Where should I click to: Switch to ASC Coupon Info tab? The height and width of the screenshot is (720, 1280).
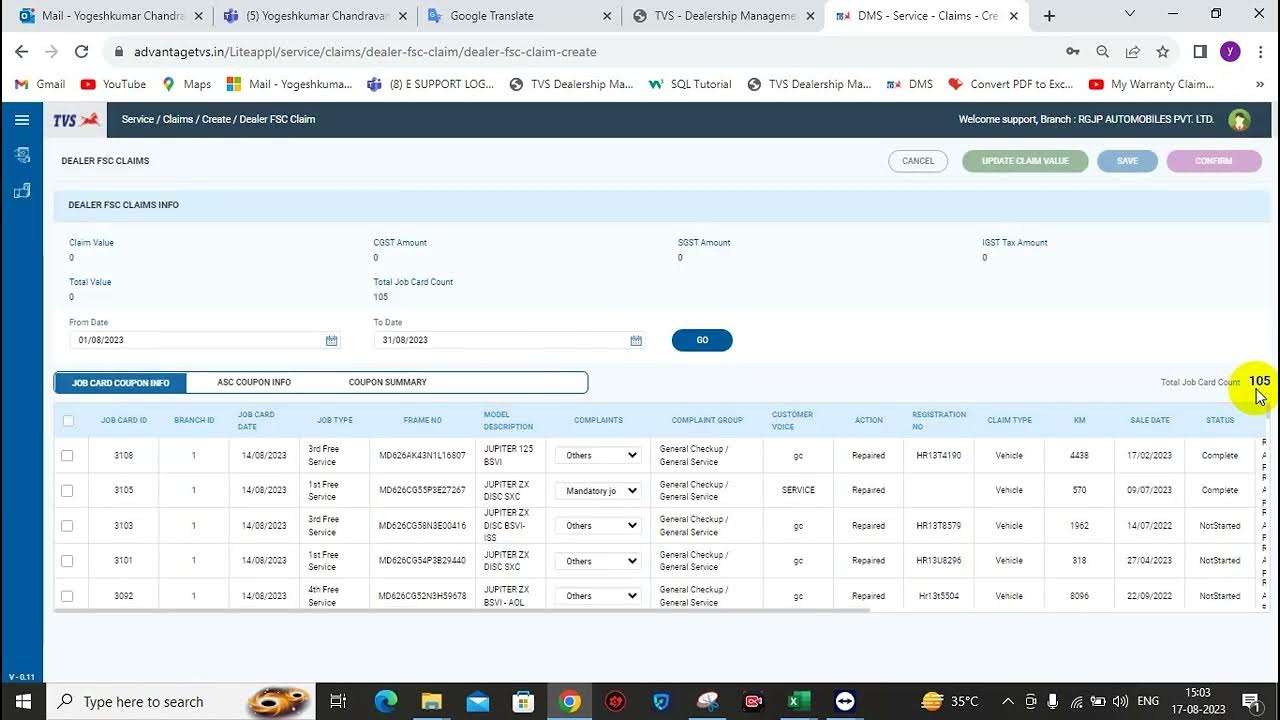(254, 383)
